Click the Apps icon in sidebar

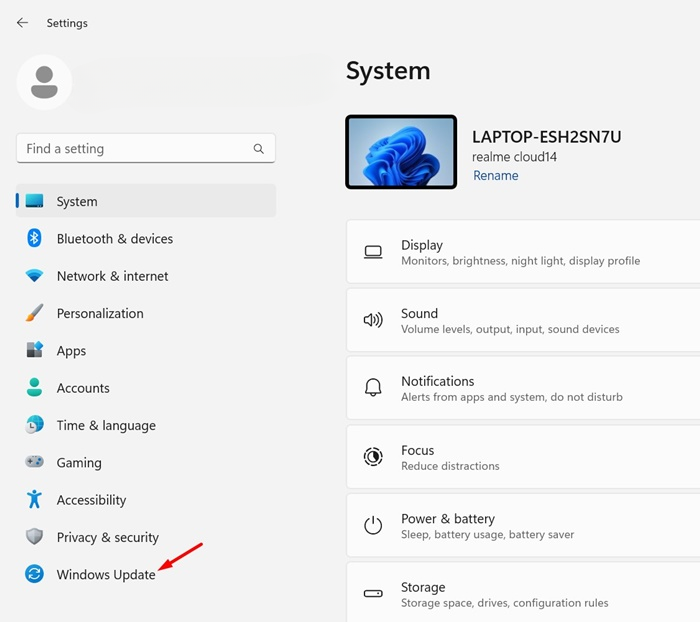pyautogui.click(x=34, y=350)
